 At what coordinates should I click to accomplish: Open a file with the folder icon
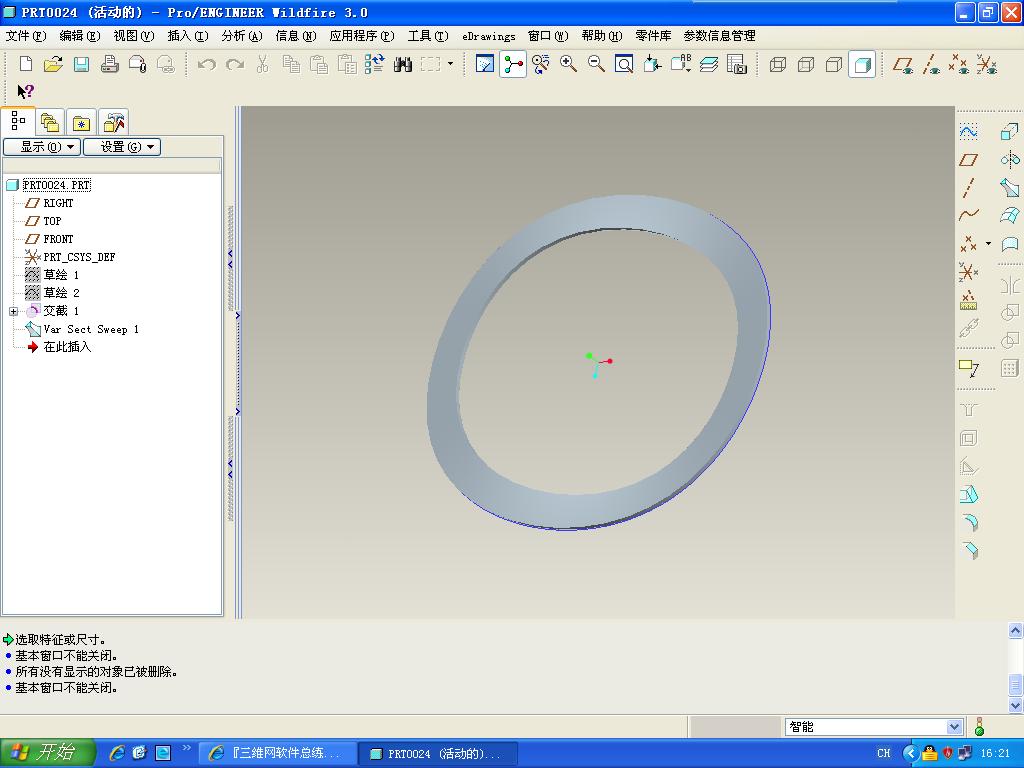(53, 64)
